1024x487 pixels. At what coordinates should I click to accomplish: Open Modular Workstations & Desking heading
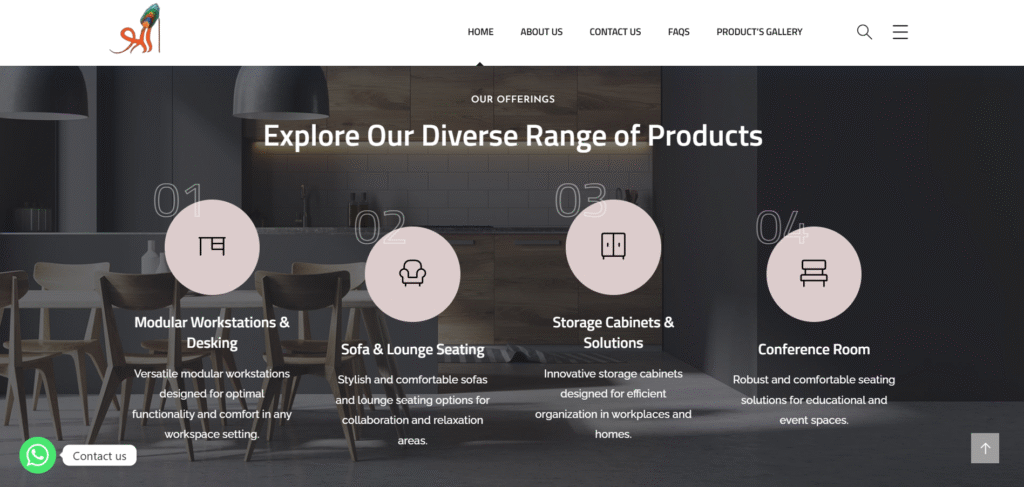click(212, 332)
